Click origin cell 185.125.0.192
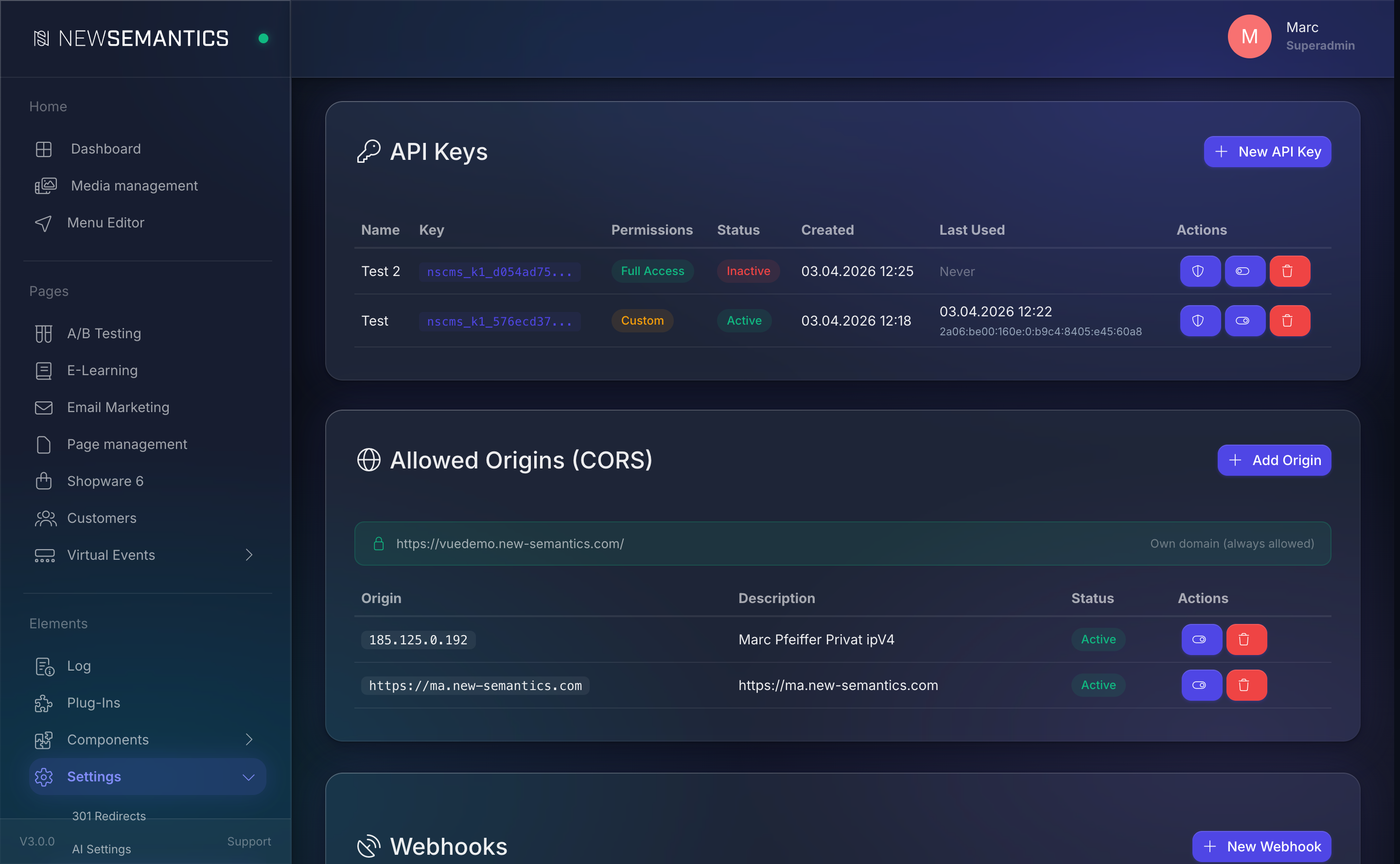1400x864 pixels. click(x=418, y=640)
